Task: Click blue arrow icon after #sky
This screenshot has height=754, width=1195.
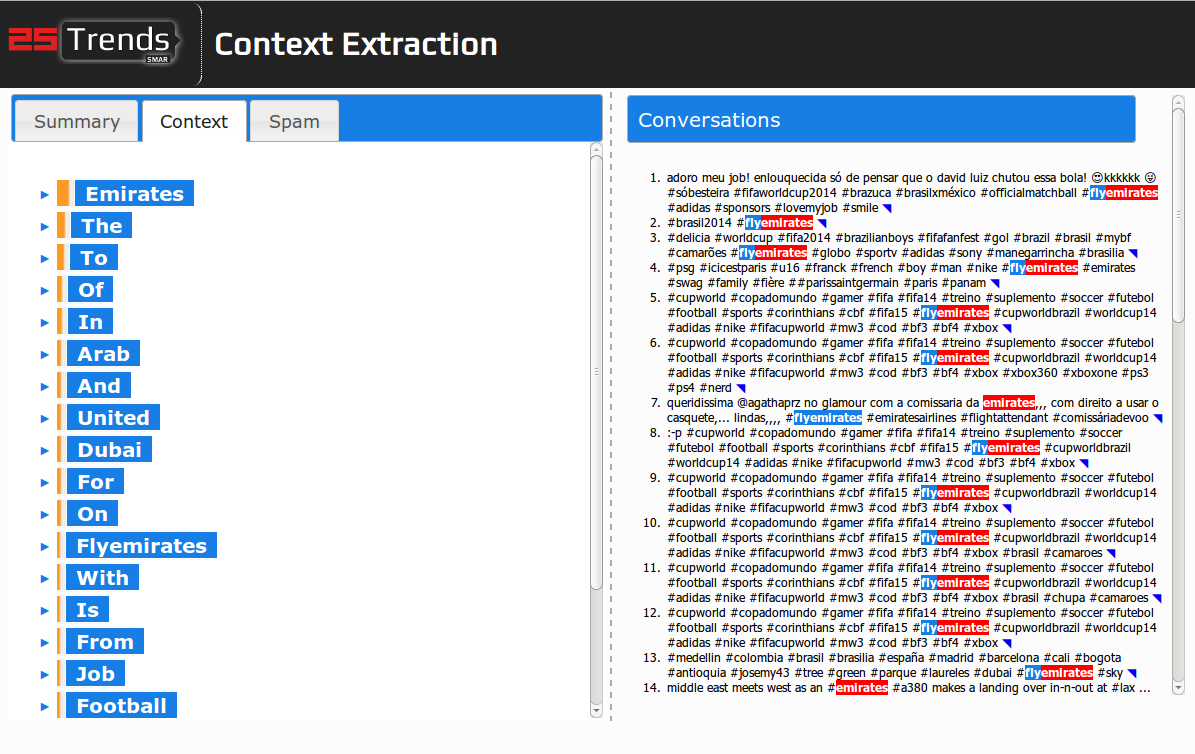Action: pyautogui.click(x=1133, y=673)
